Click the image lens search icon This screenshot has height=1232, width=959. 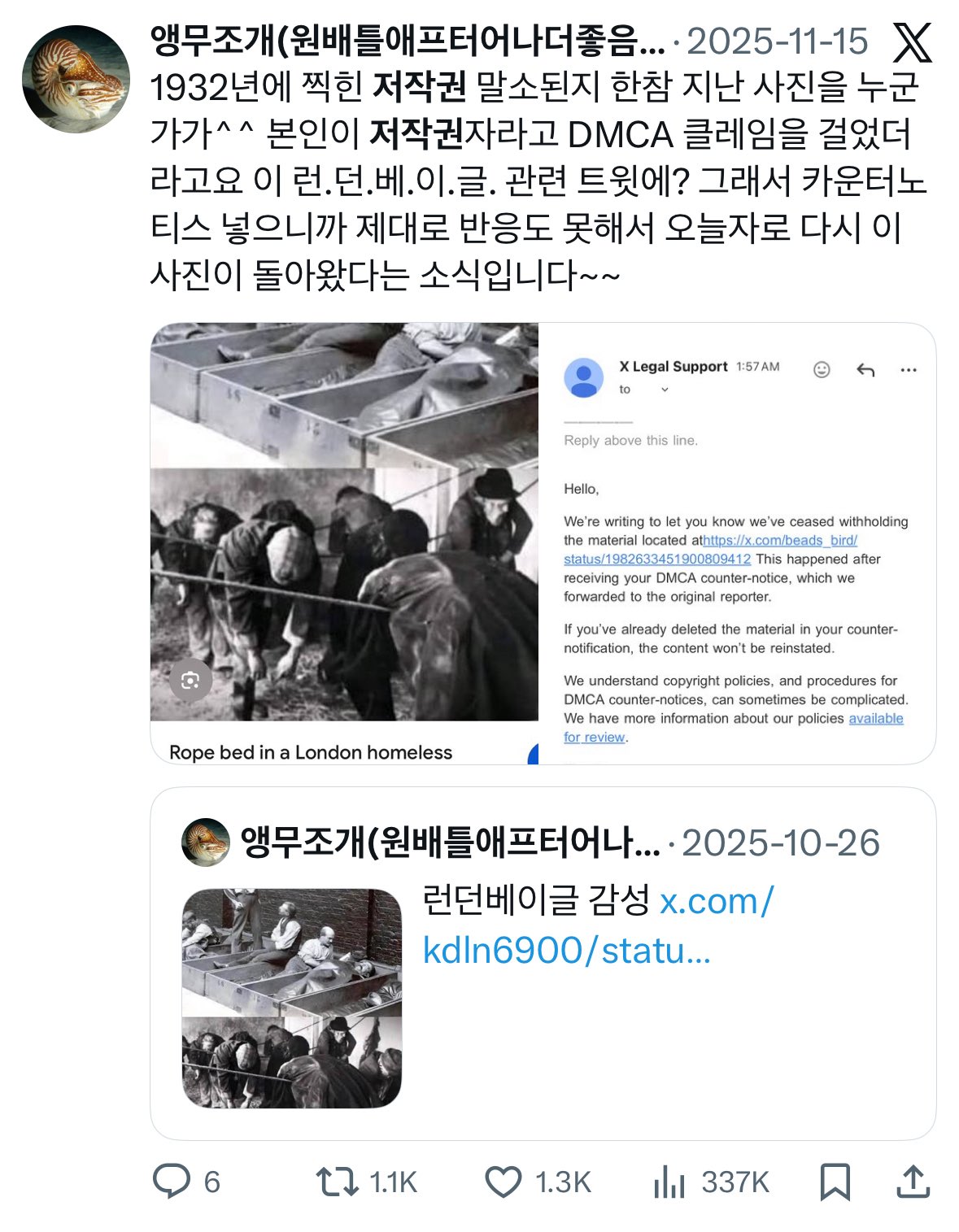[x=190, y=681]
